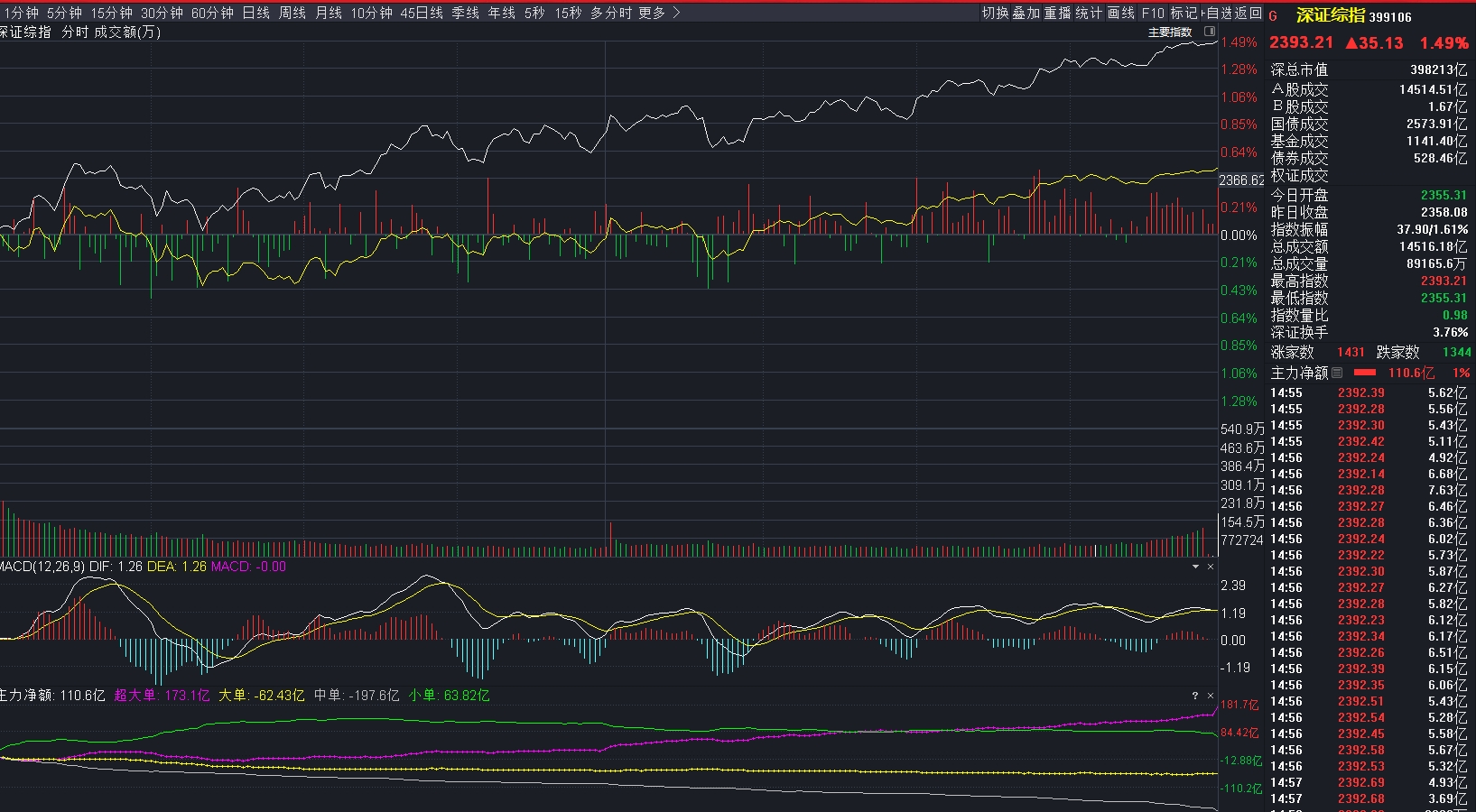This screenshot has height=812, width=1476.
Task: Open the 60分钟 chart period
Action: click(212, 13)
